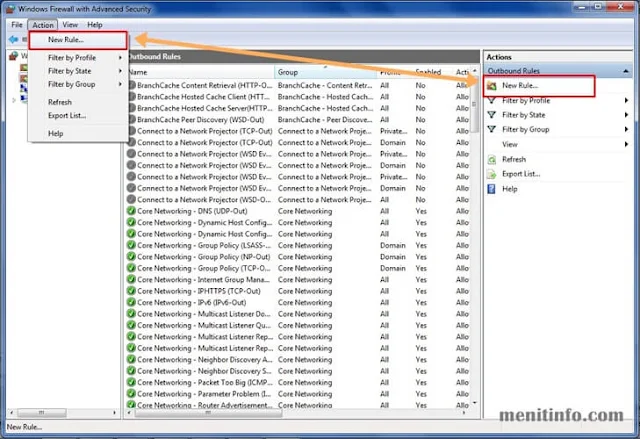This screenshot has height=439, width=640.
Task: Click left pane horizontal scrollbar right arrow
Action: point(114,412)
